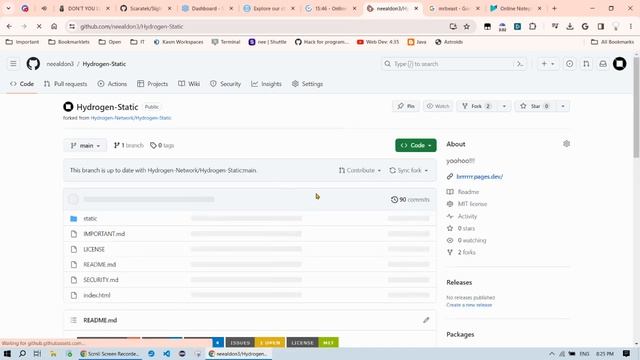Star the repository
The height and width of the screenshot is (360, 640).
coord(535,106)
